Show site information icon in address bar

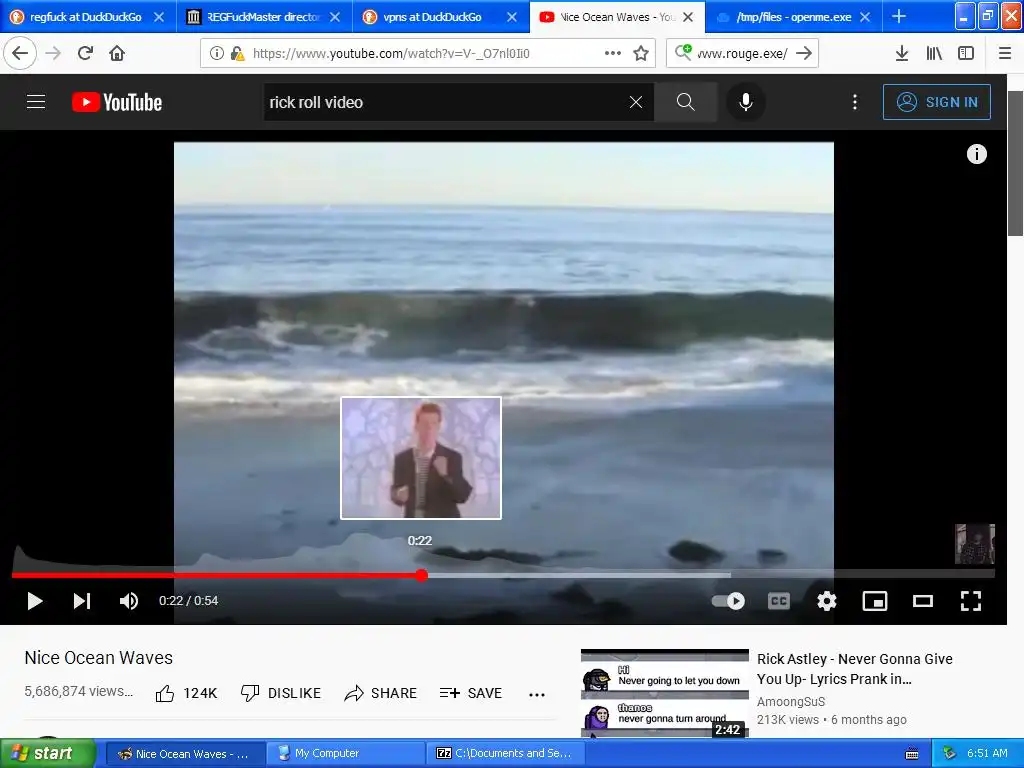(x=217, y=53)
